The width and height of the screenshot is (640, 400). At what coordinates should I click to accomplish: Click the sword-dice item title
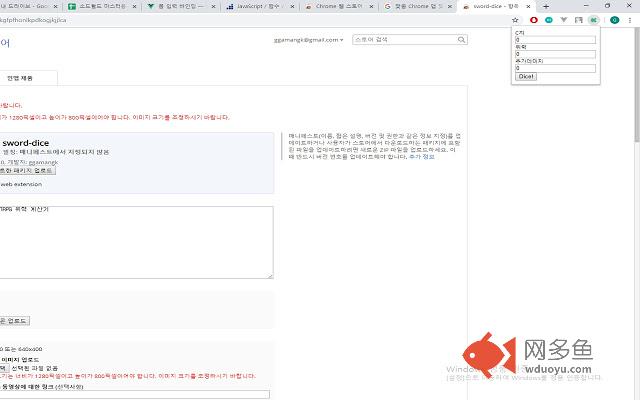pos(26,143)
